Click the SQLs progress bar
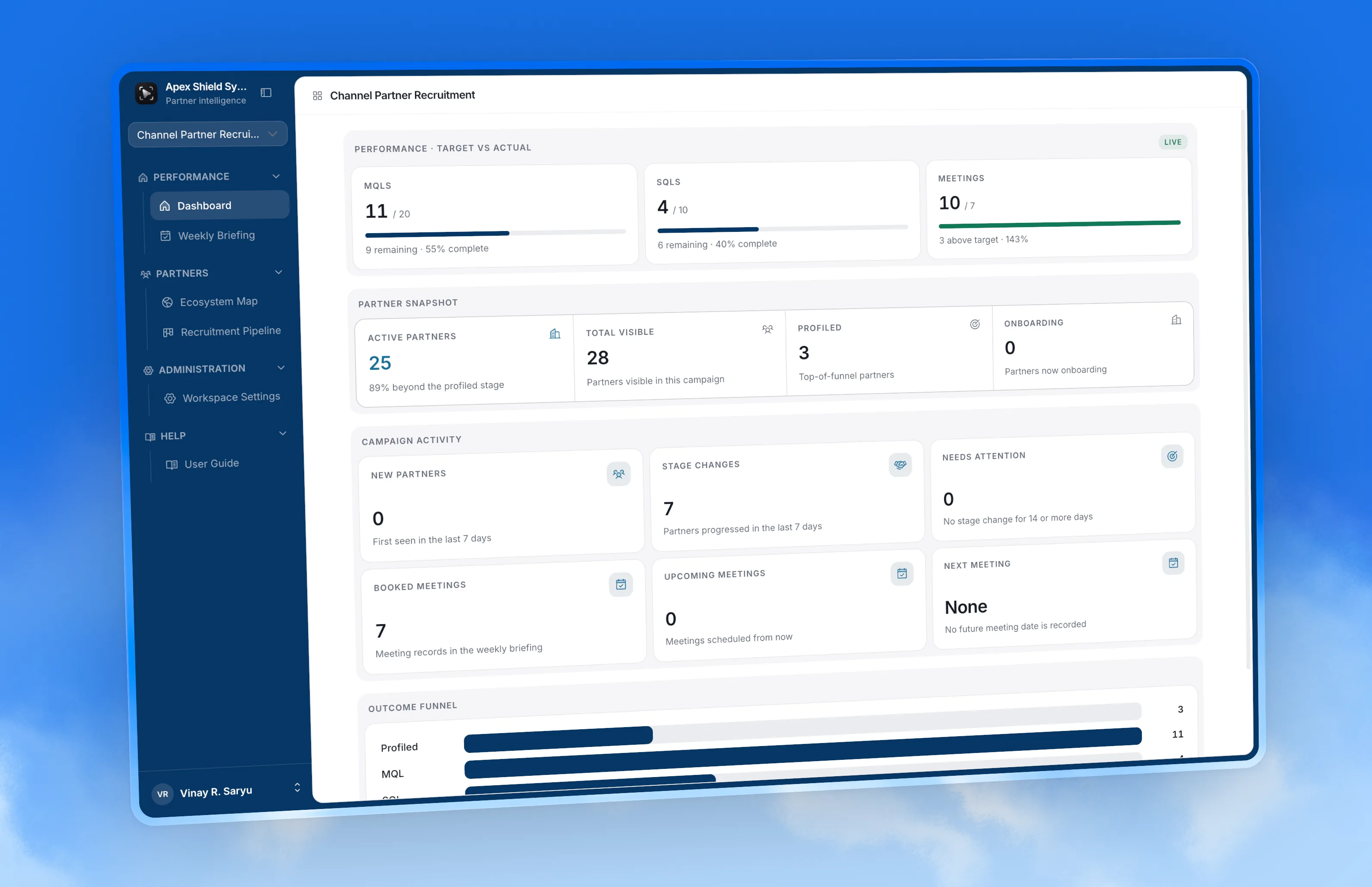Image resolution: width=1372 pixels, height=887 pixels. (783, 228)
